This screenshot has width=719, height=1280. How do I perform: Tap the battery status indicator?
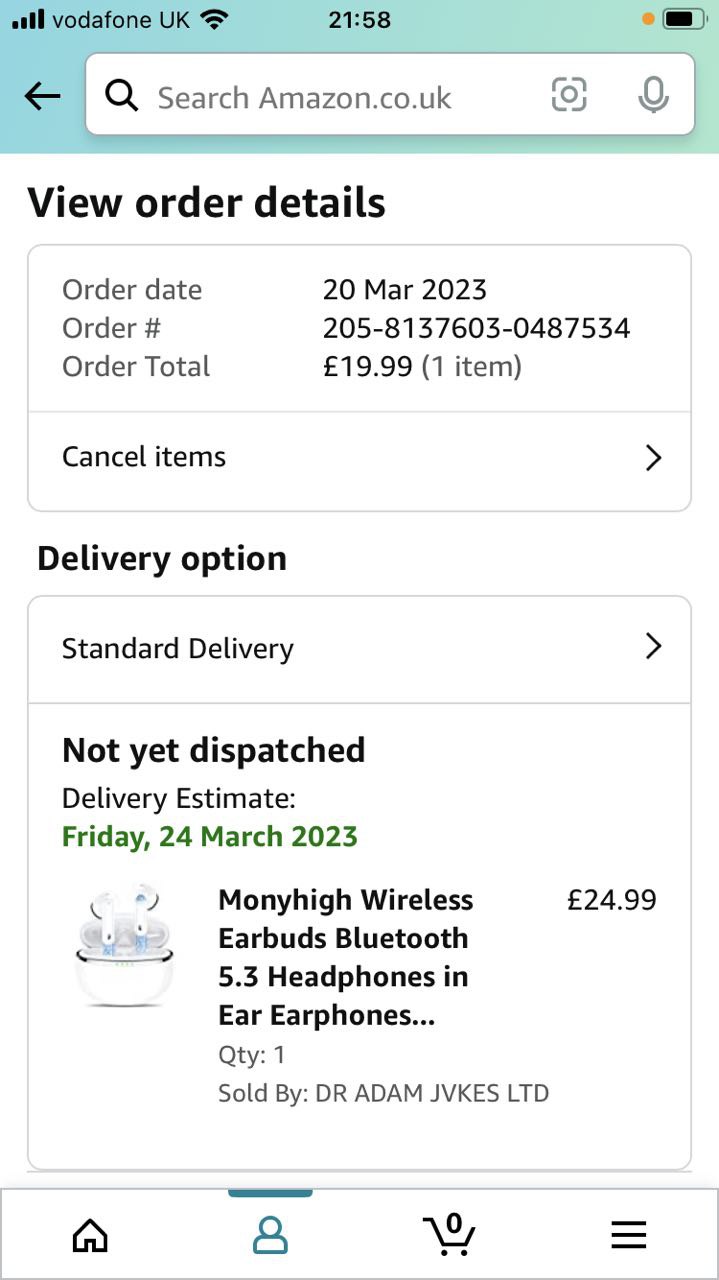coord(684,19)
